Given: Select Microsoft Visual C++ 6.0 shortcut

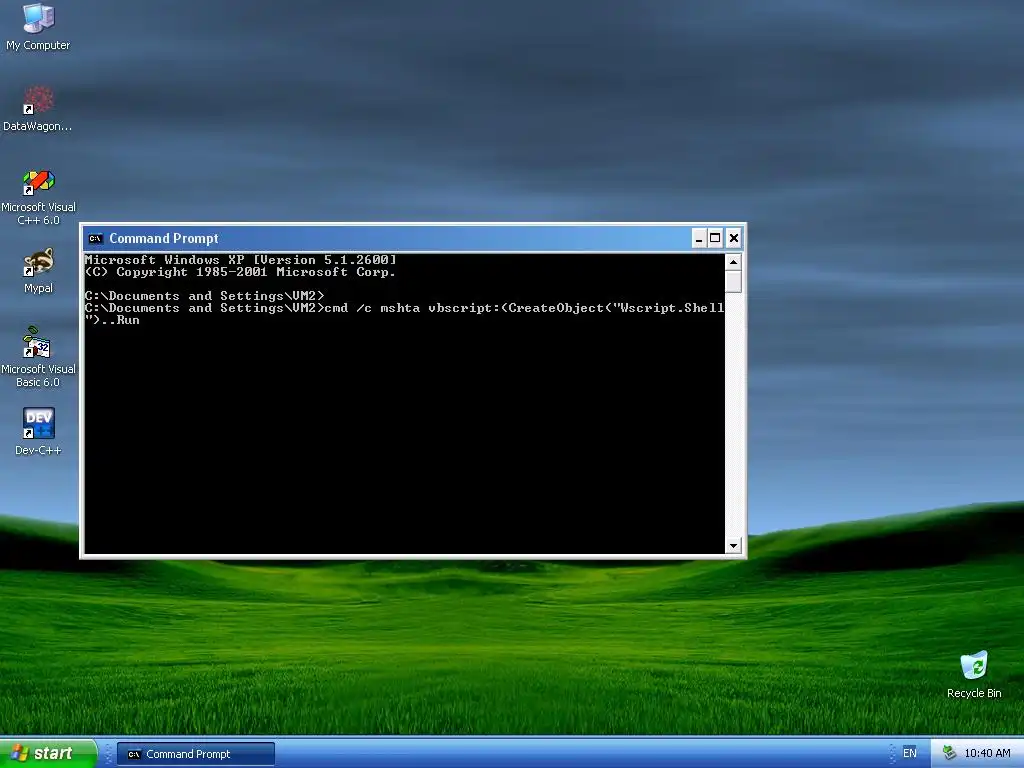Looking at the screenshot, I should (38, 198).
